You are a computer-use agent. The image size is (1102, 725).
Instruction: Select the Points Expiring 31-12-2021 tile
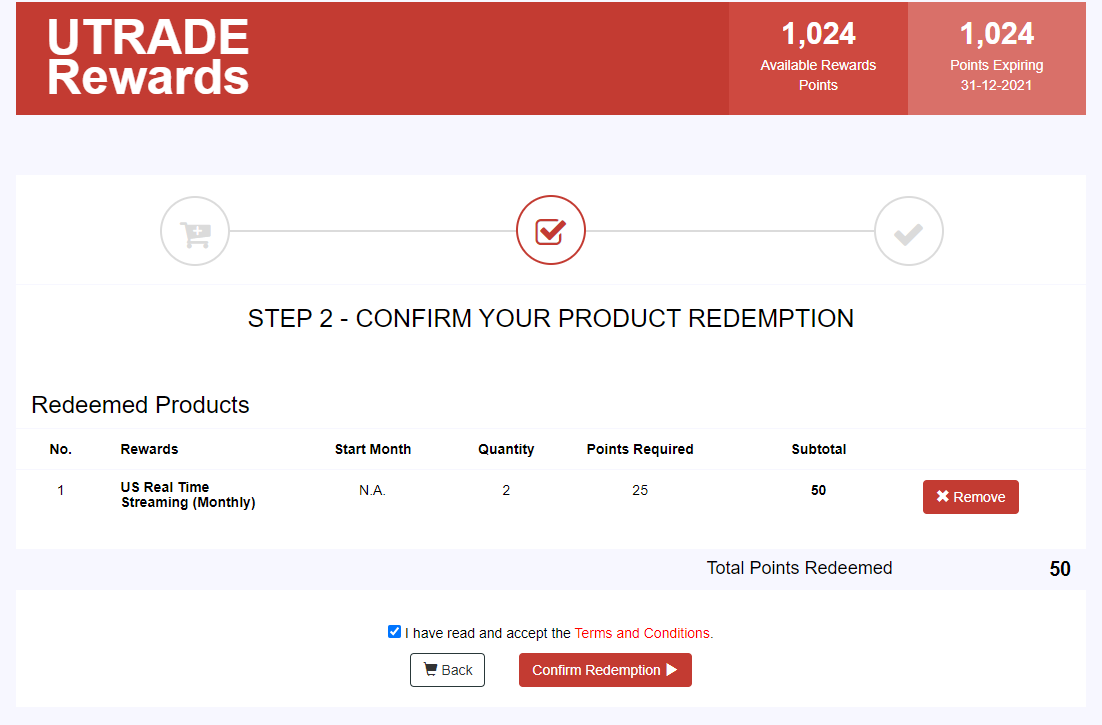pyautogui.click(x=997, y=58)
